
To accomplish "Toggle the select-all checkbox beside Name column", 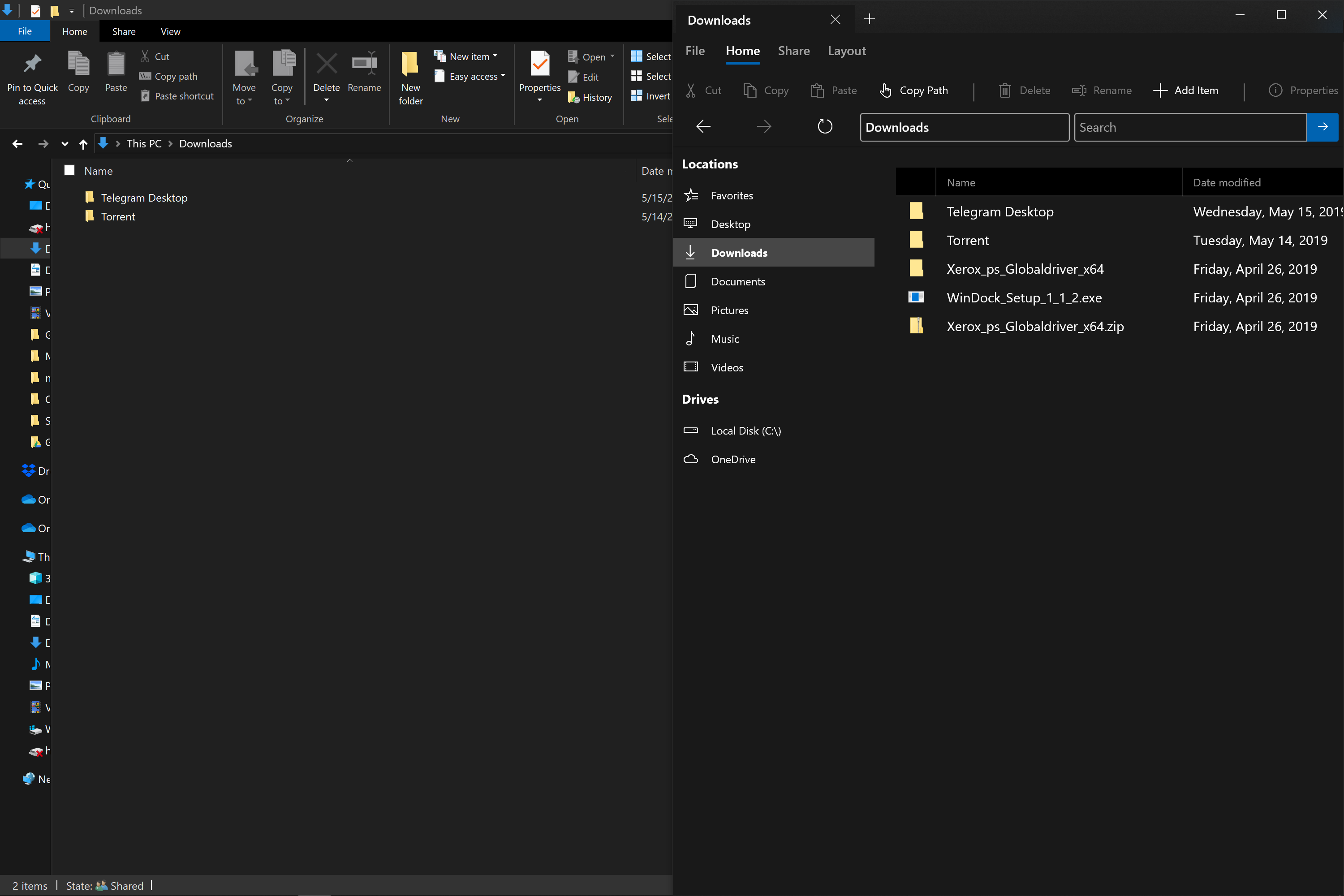I will (x=69, y=170).
